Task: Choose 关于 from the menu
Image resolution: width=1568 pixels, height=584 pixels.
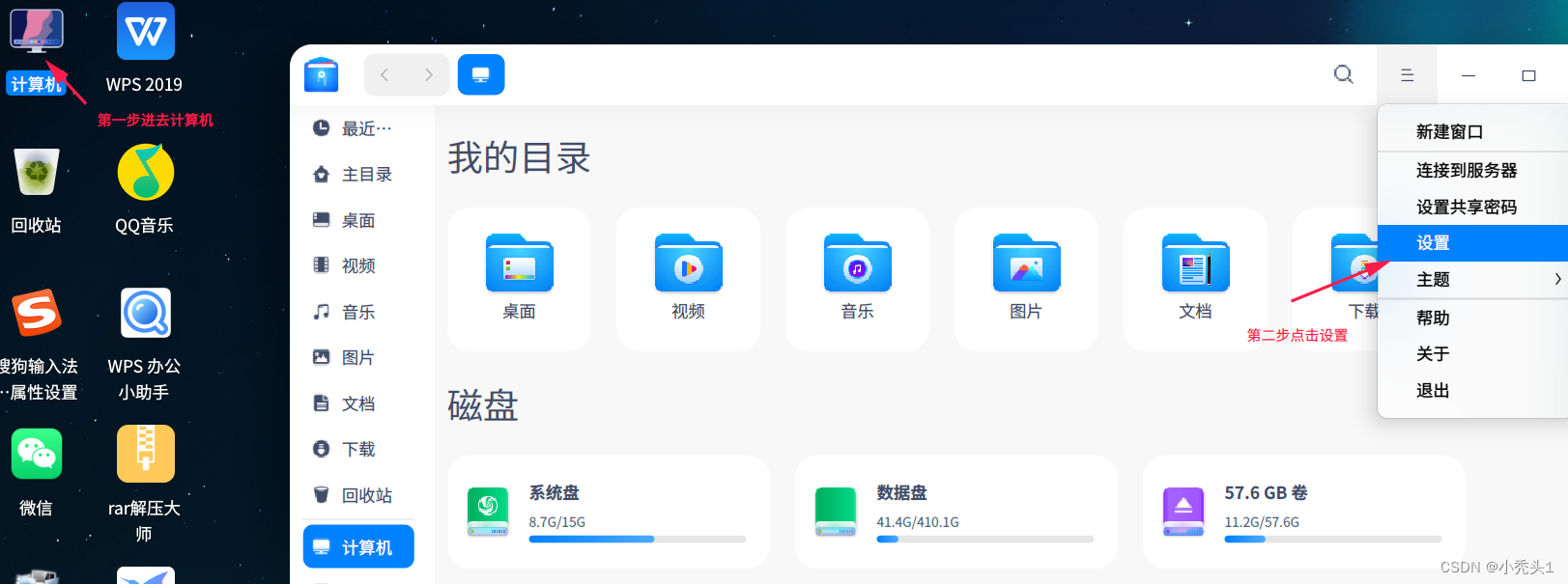Action: pyautogui.click(x=1472, y=354)
